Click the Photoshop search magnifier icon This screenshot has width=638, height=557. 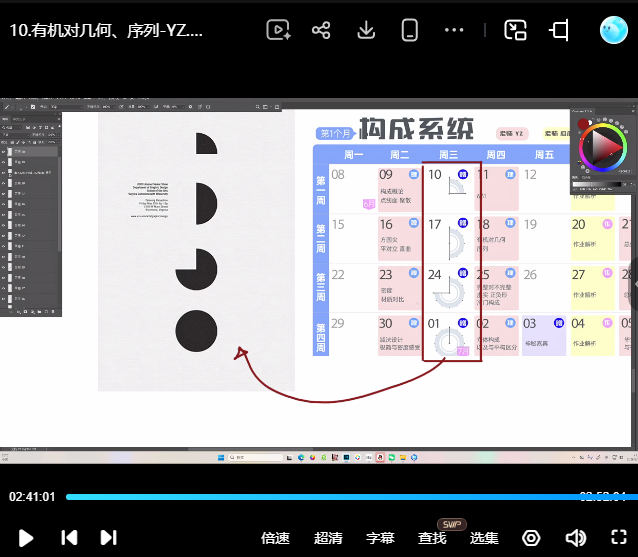tap(258, 107)
